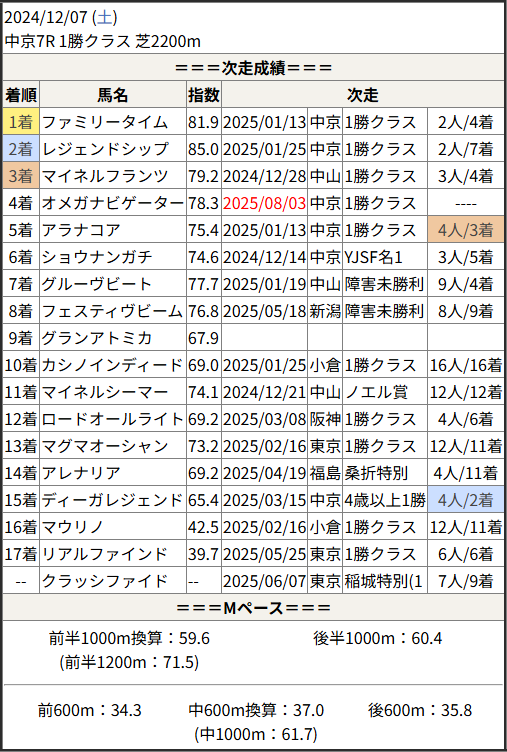507x752 pixels.
Task: Click the next race YJSF名1
Action: pyautogui.click(x=373, y=257)
